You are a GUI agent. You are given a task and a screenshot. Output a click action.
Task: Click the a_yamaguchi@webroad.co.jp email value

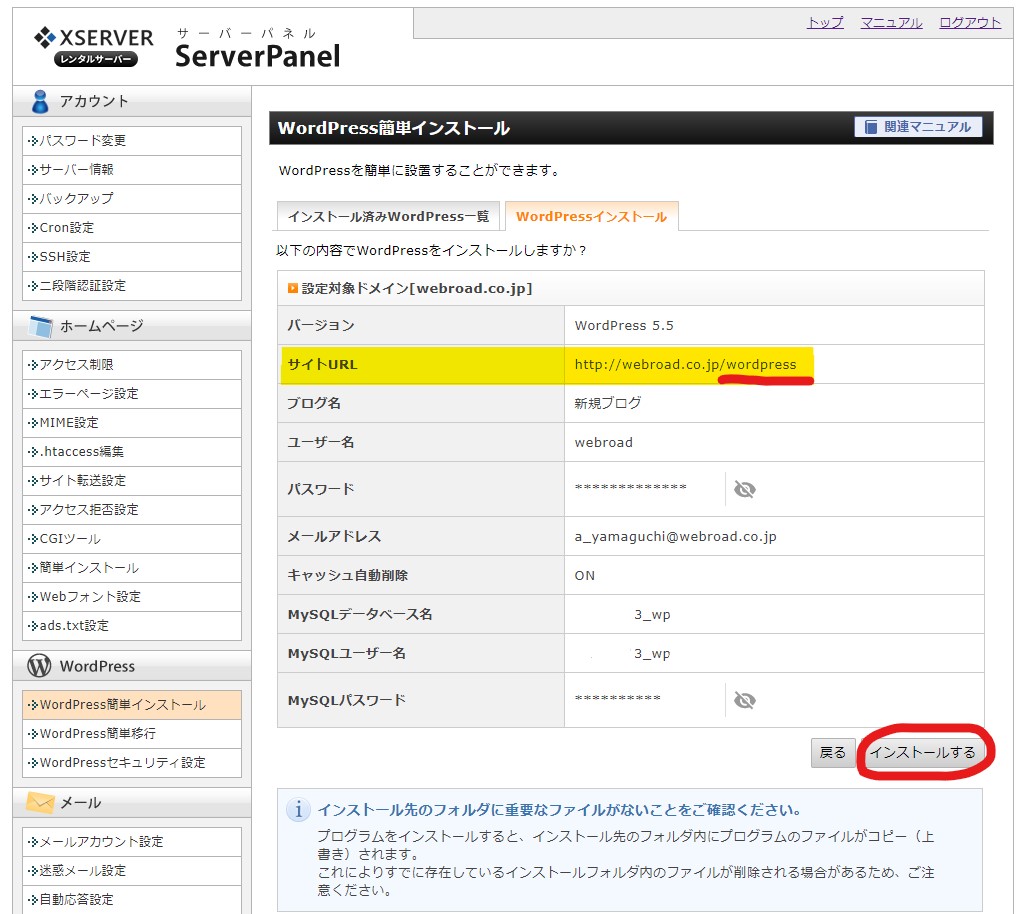(675, 537)
